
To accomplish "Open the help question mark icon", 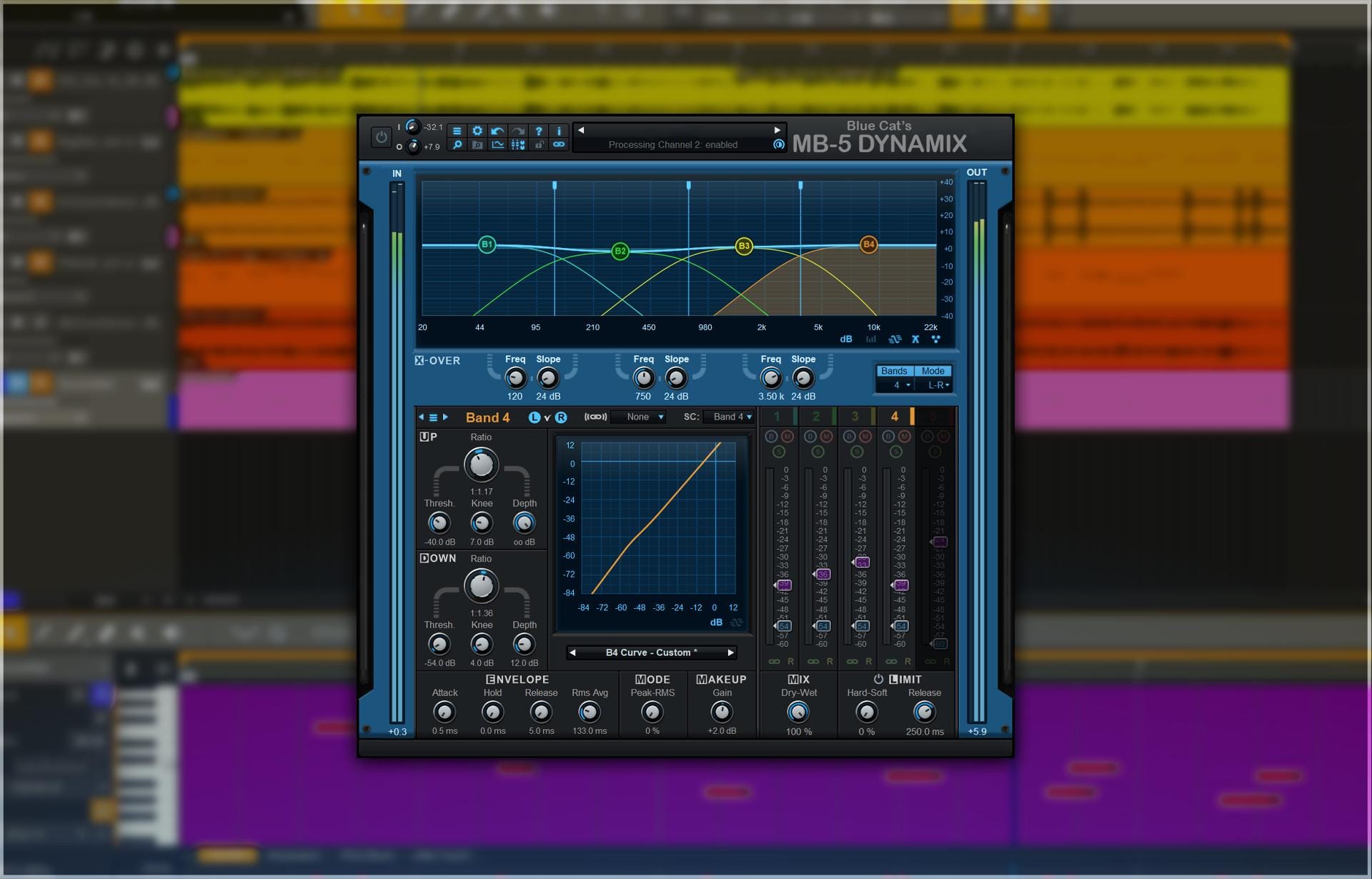I will (x=539, y=131).
